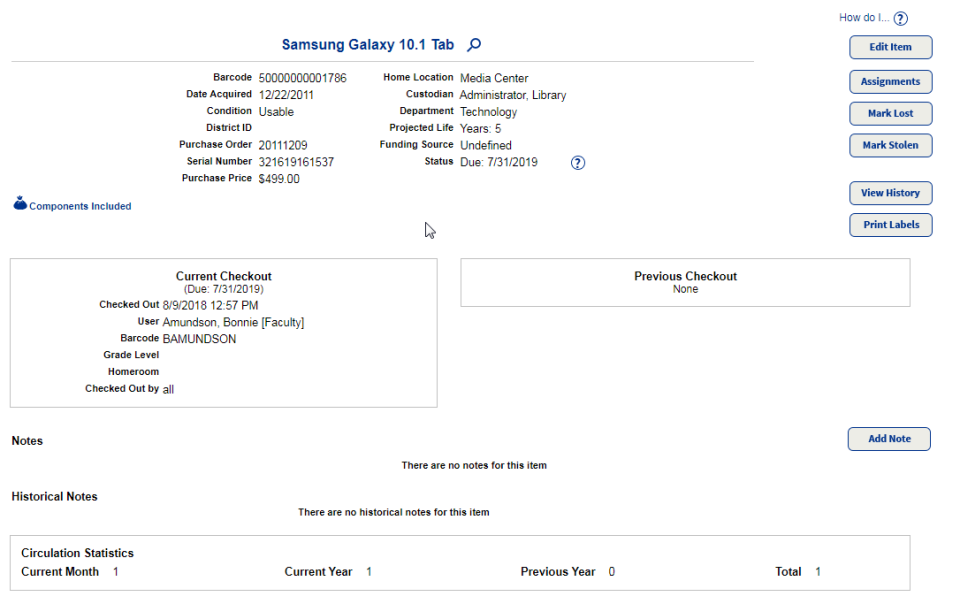Click the Projected Life value Years: 5

[x=481, y=129]
